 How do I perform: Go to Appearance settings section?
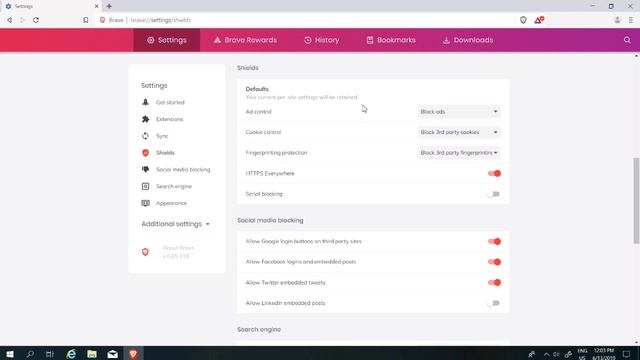[x=171, y=203]
